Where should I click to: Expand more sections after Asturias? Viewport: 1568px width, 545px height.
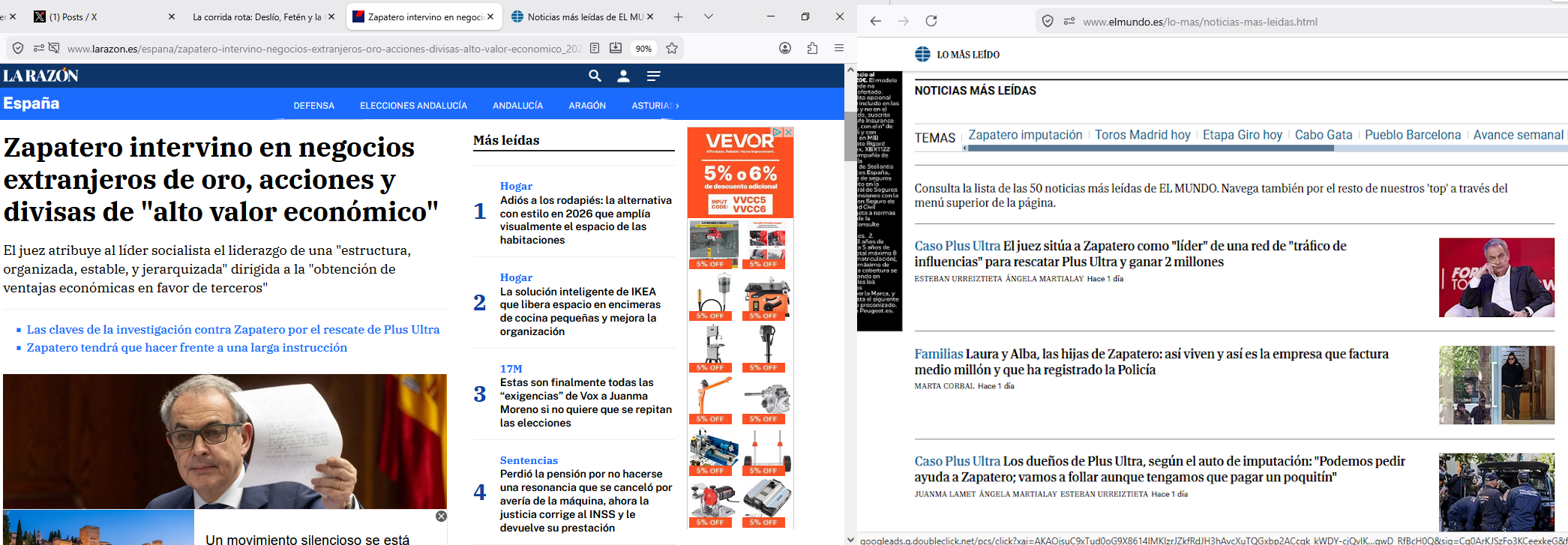[677, 106]
